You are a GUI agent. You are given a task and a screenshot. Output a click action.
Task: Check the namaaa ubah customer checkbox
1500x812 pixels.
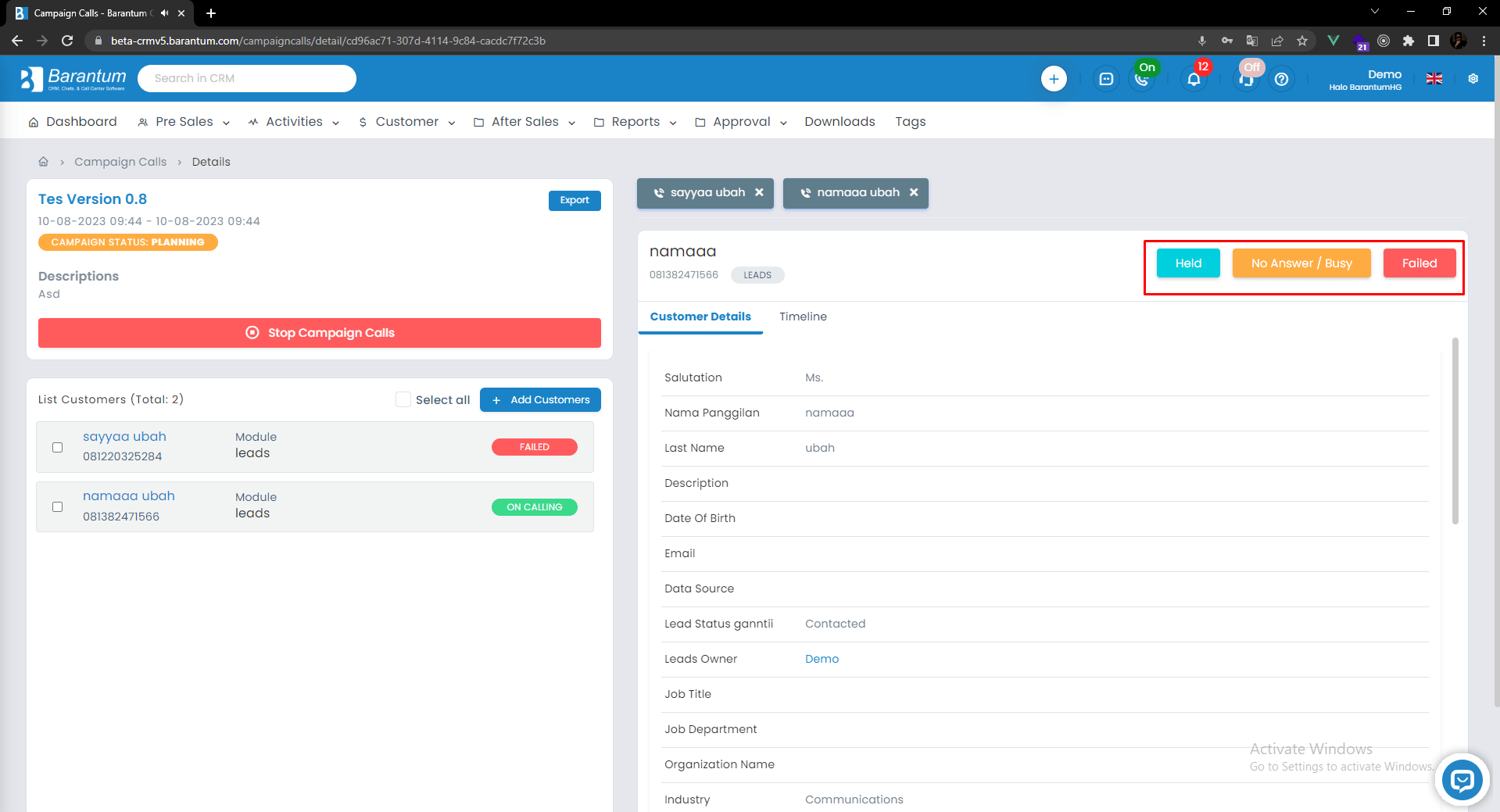point(57,506)
